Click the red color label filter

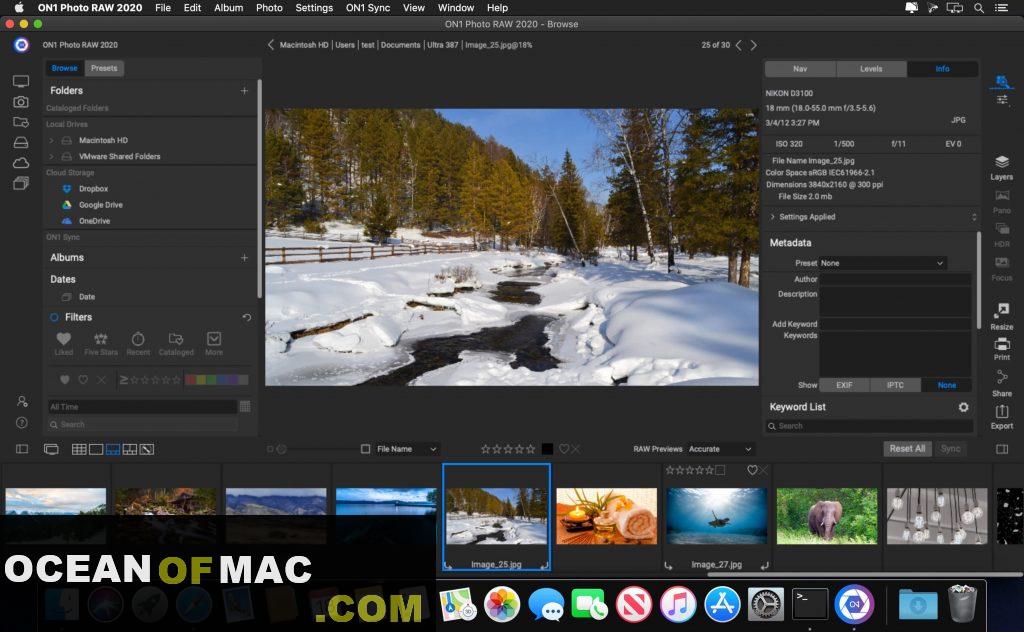191,379
